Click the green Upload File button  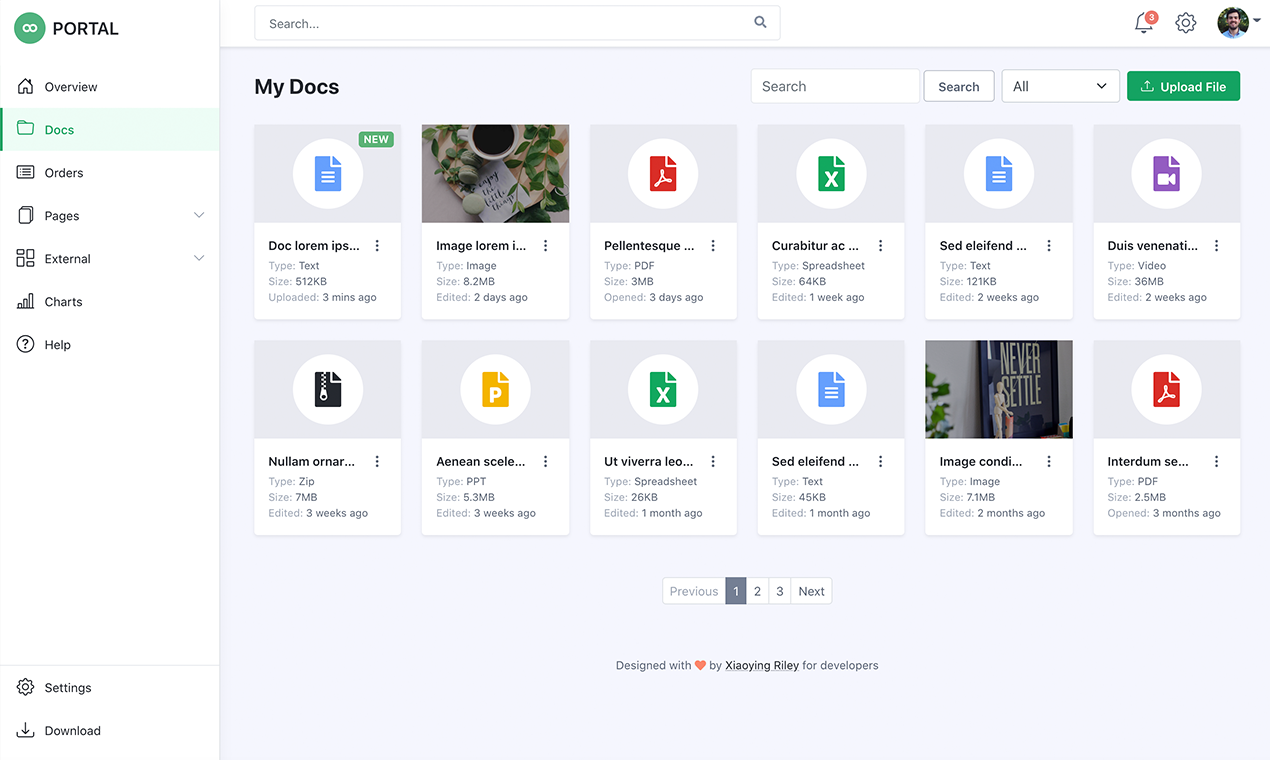pos(1183,86)
